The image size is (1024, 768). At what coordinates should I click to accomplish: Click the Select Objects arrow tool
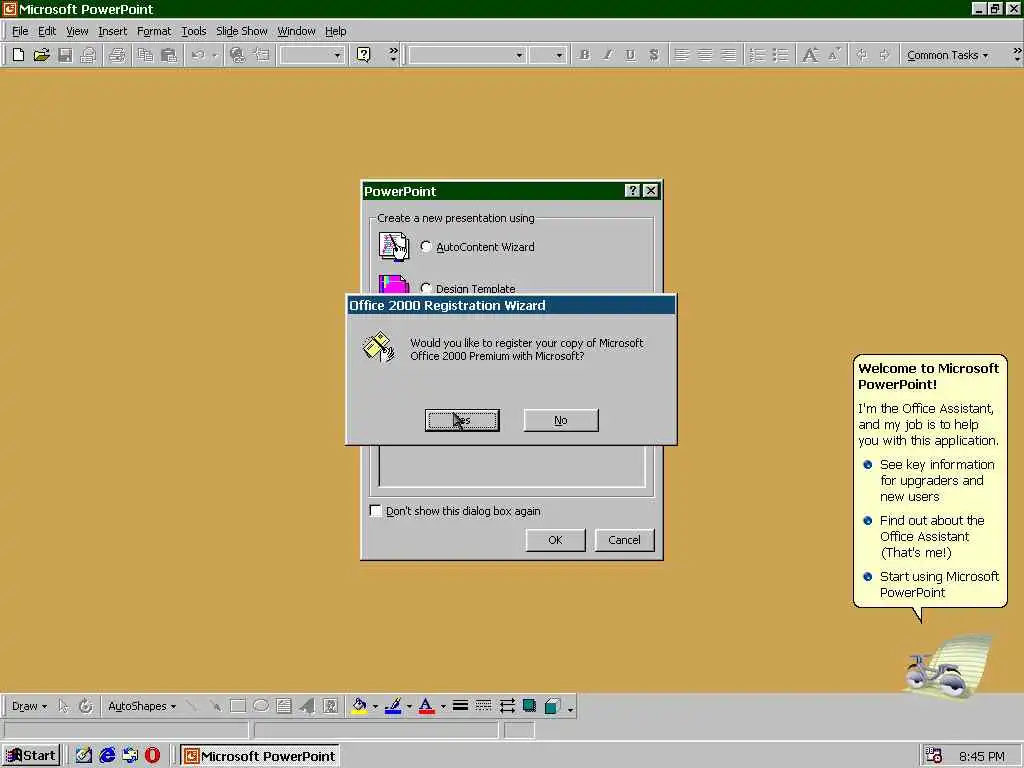(63, 706)
